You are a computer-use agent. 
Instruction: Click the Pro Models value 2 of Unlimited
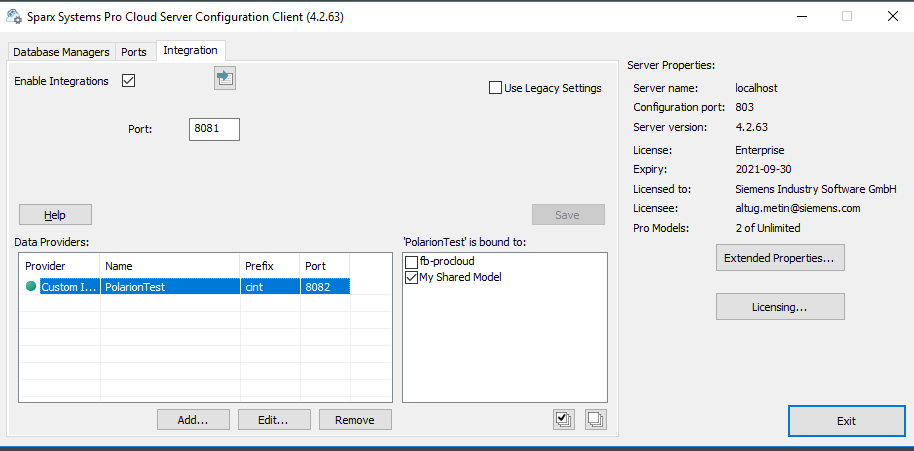click(x=768, y=228)
